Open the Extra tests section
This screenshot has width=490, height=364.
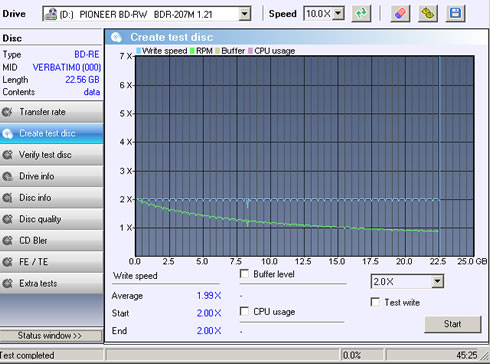click(51, 284)
